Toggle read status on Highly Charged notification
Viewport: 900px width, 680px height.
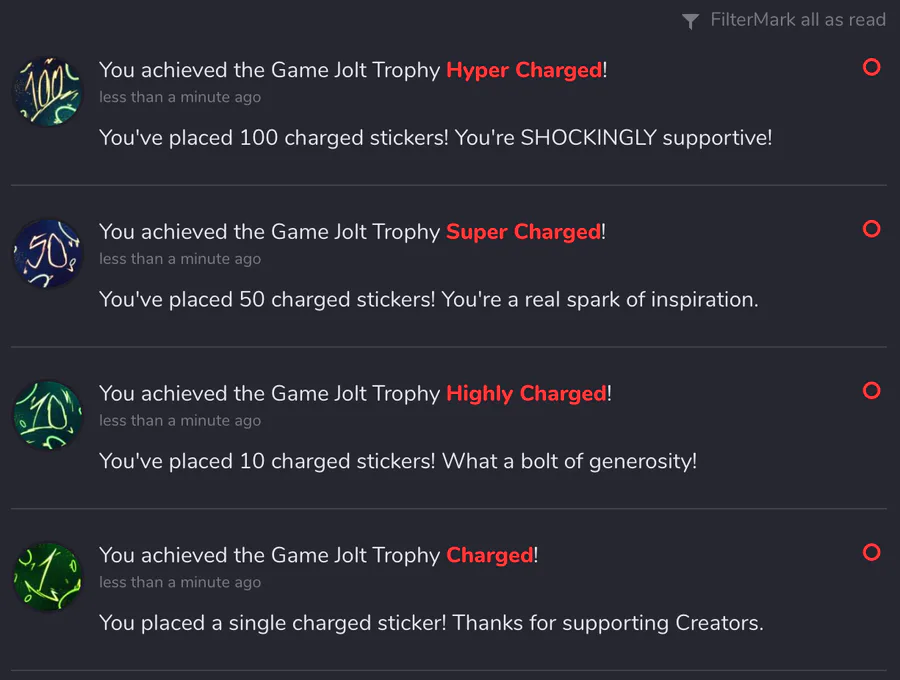871,390
